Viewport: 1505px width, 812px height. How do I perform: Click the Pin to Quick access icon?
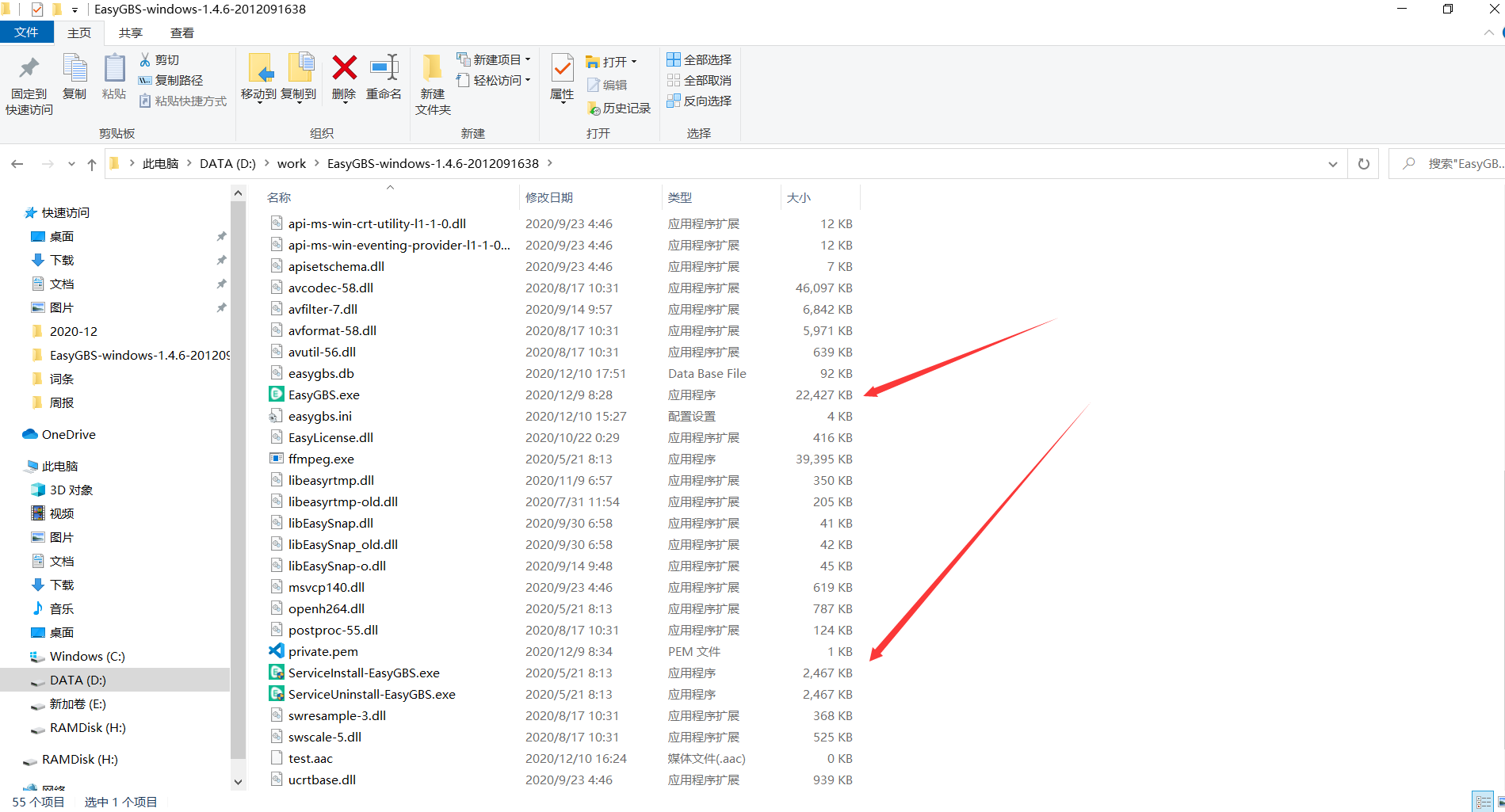pyautogui.click(x=29, y=69)
